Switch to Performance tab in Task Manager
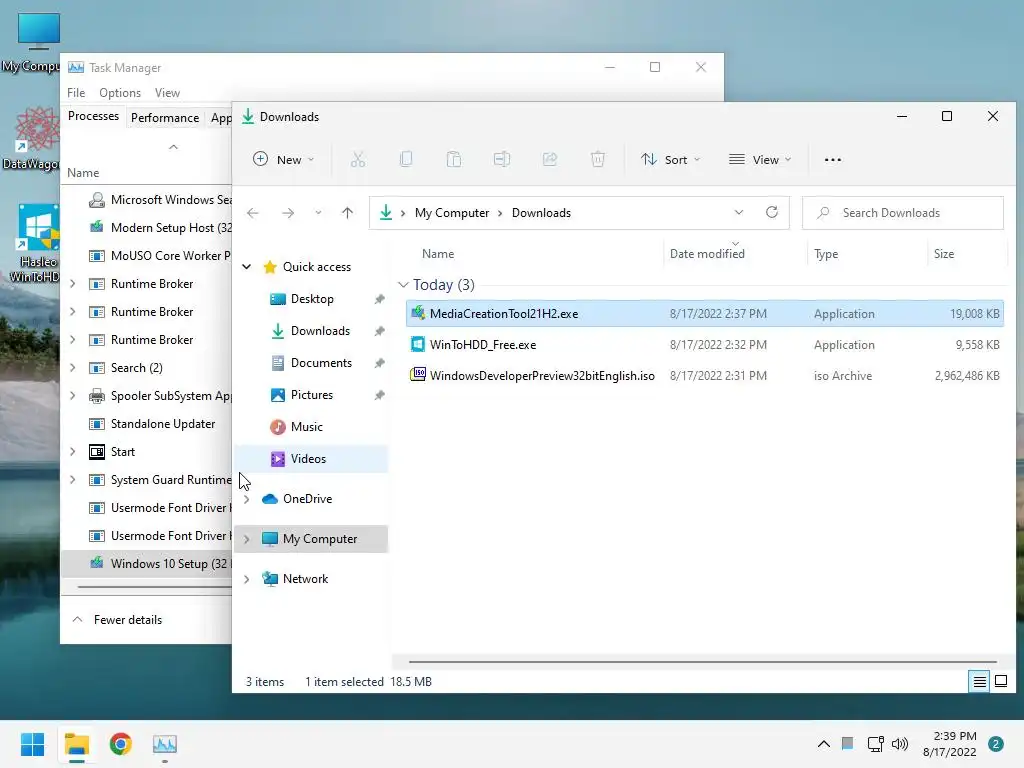The image size is (1024, 768). [165, 118]
